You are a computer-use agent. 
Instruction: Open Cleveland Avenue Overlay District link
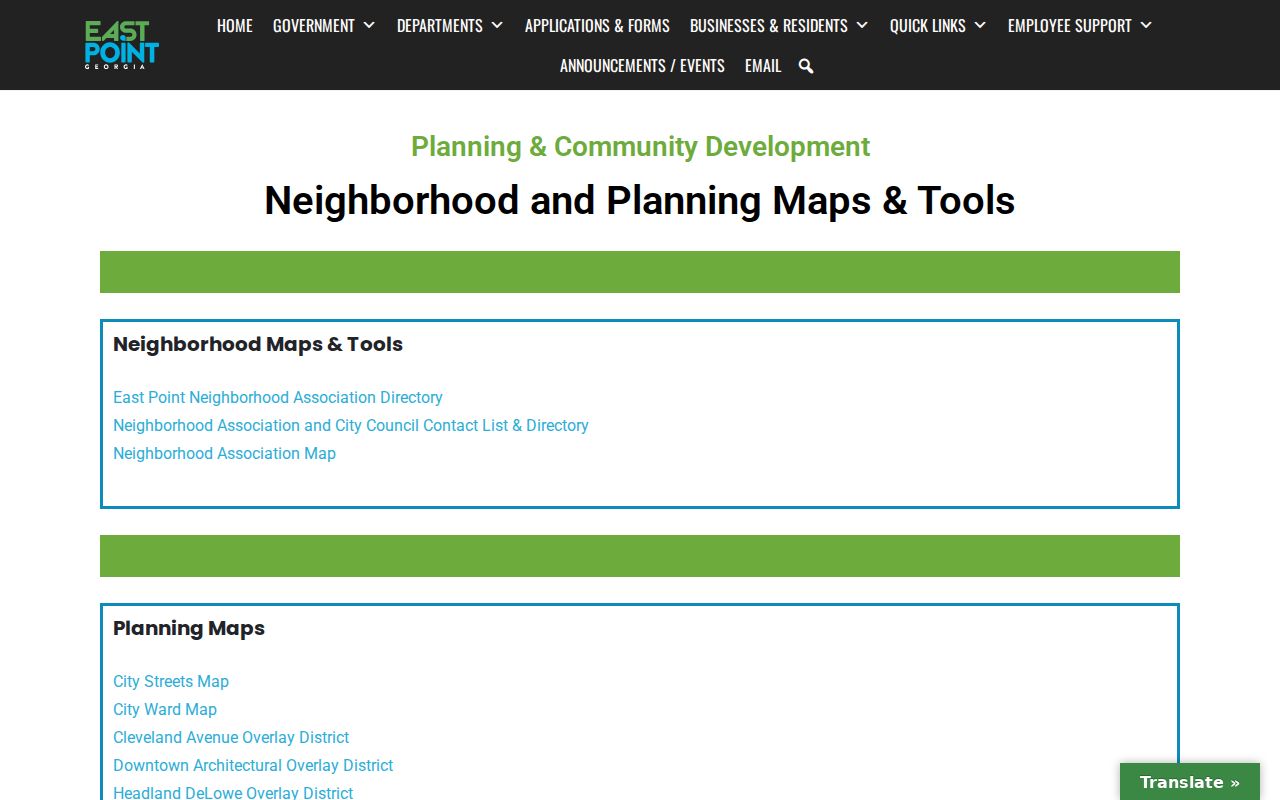pos(231,737)
